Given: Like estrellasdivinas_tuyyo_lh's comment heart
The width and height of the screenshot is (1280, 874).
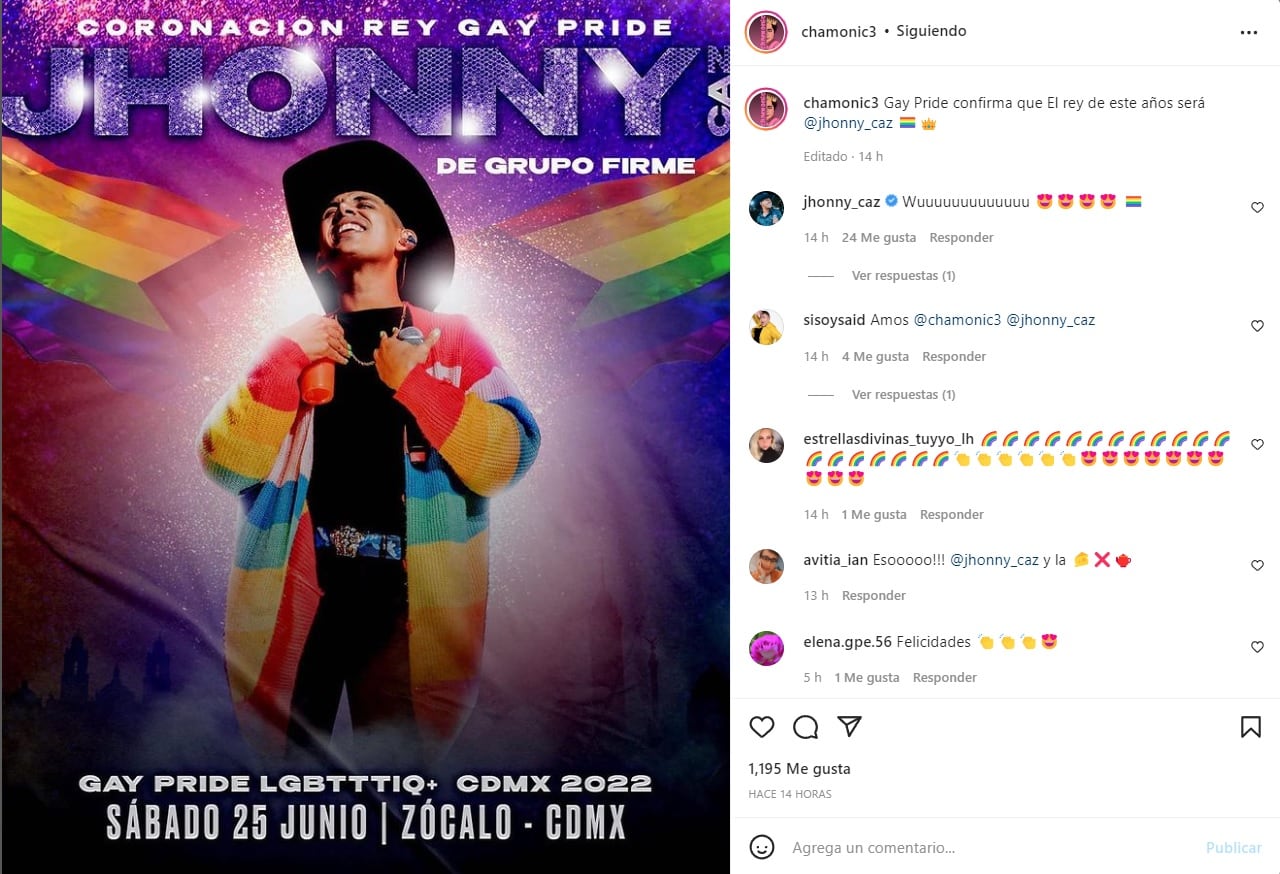Looking at the screenshot, I should tap(1258, 445).
